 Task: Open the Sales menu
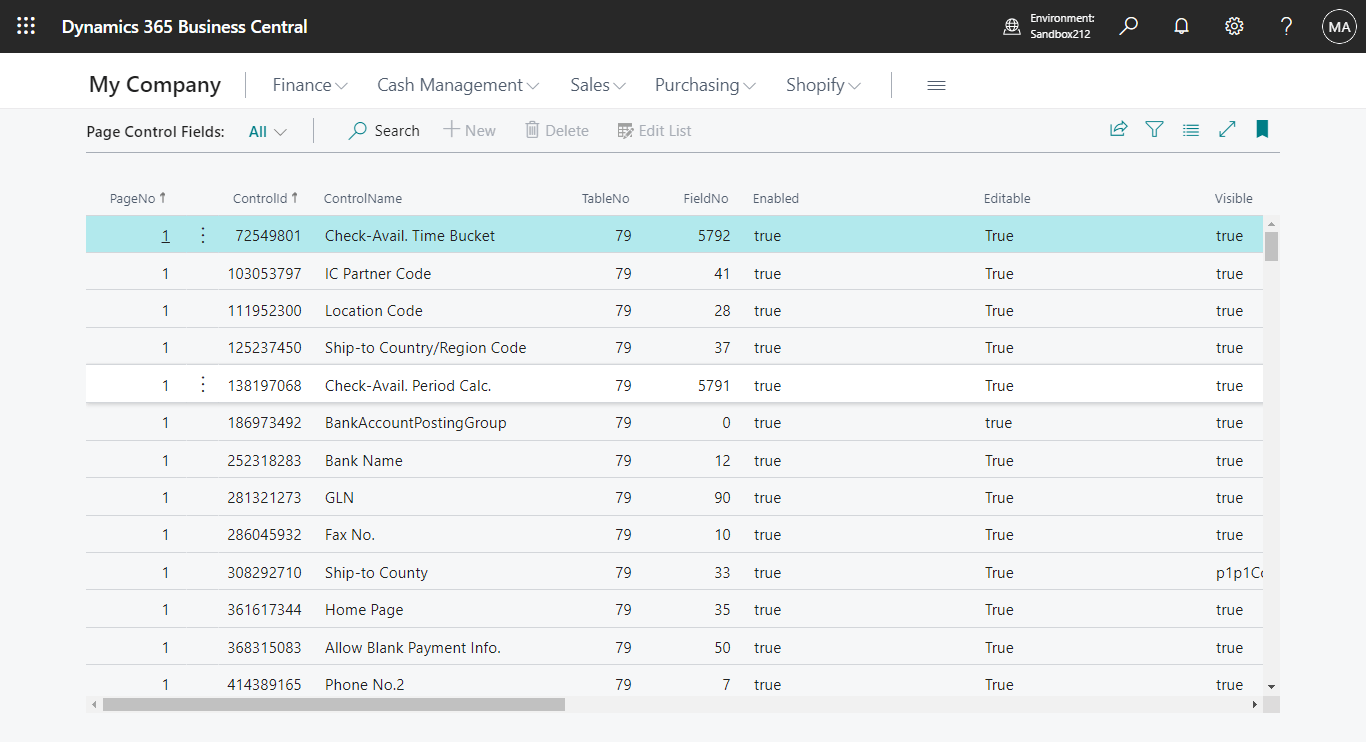pos(596,85)
